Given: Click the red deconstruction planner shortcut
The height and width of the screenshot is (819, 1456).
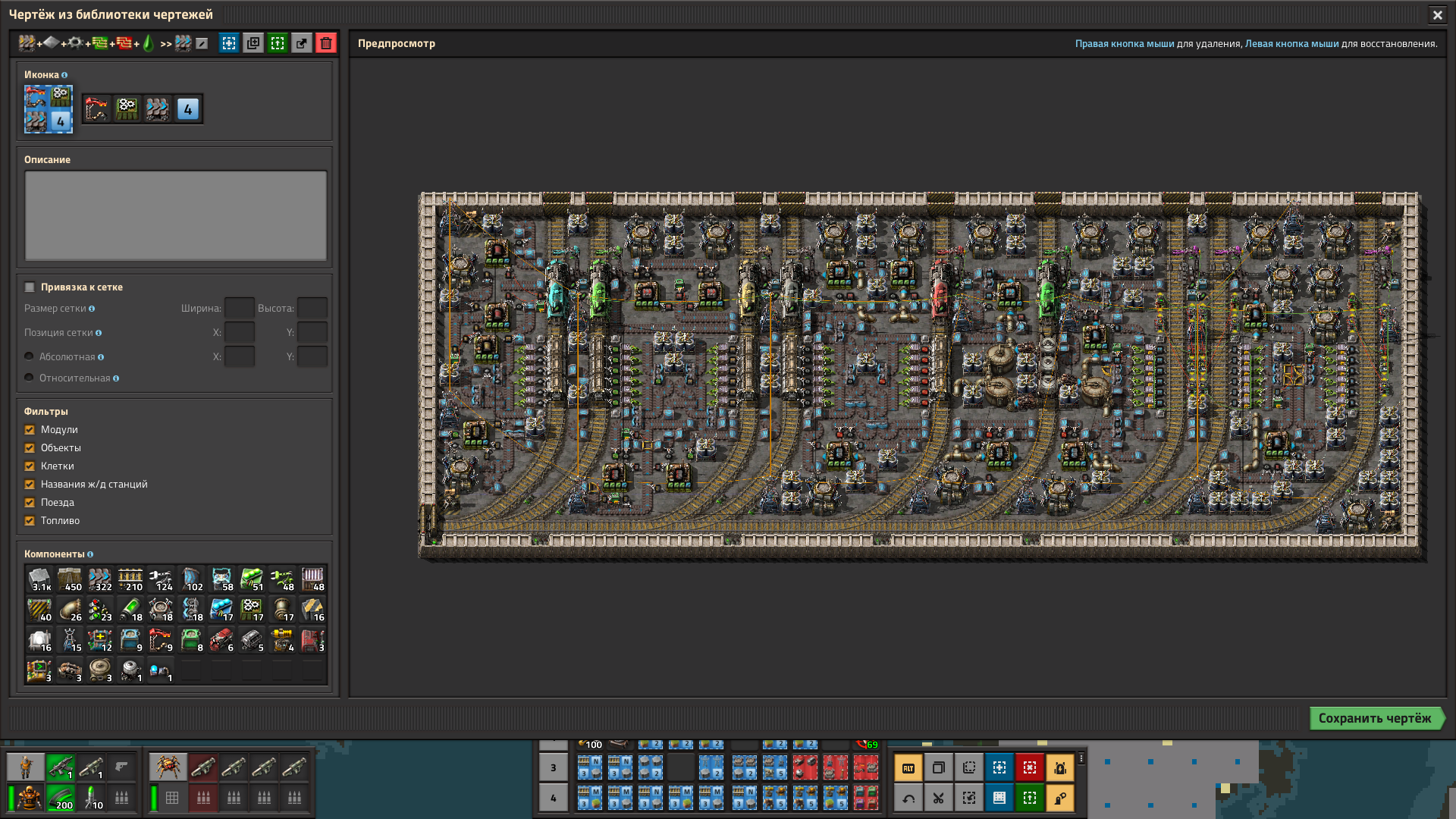Looking at the screenshot, I should 1030,767.
